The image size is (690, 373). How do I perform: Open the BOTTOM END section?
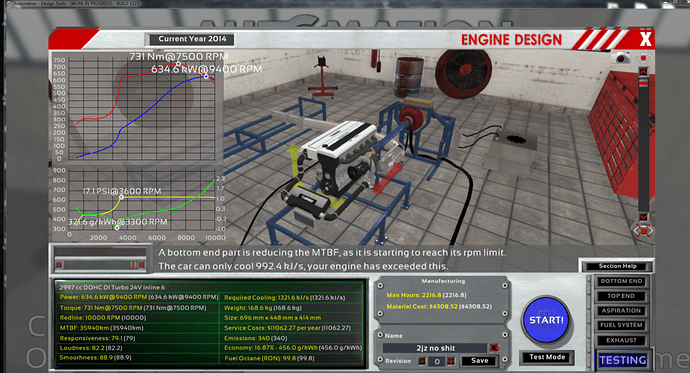[x=621, y=281]
